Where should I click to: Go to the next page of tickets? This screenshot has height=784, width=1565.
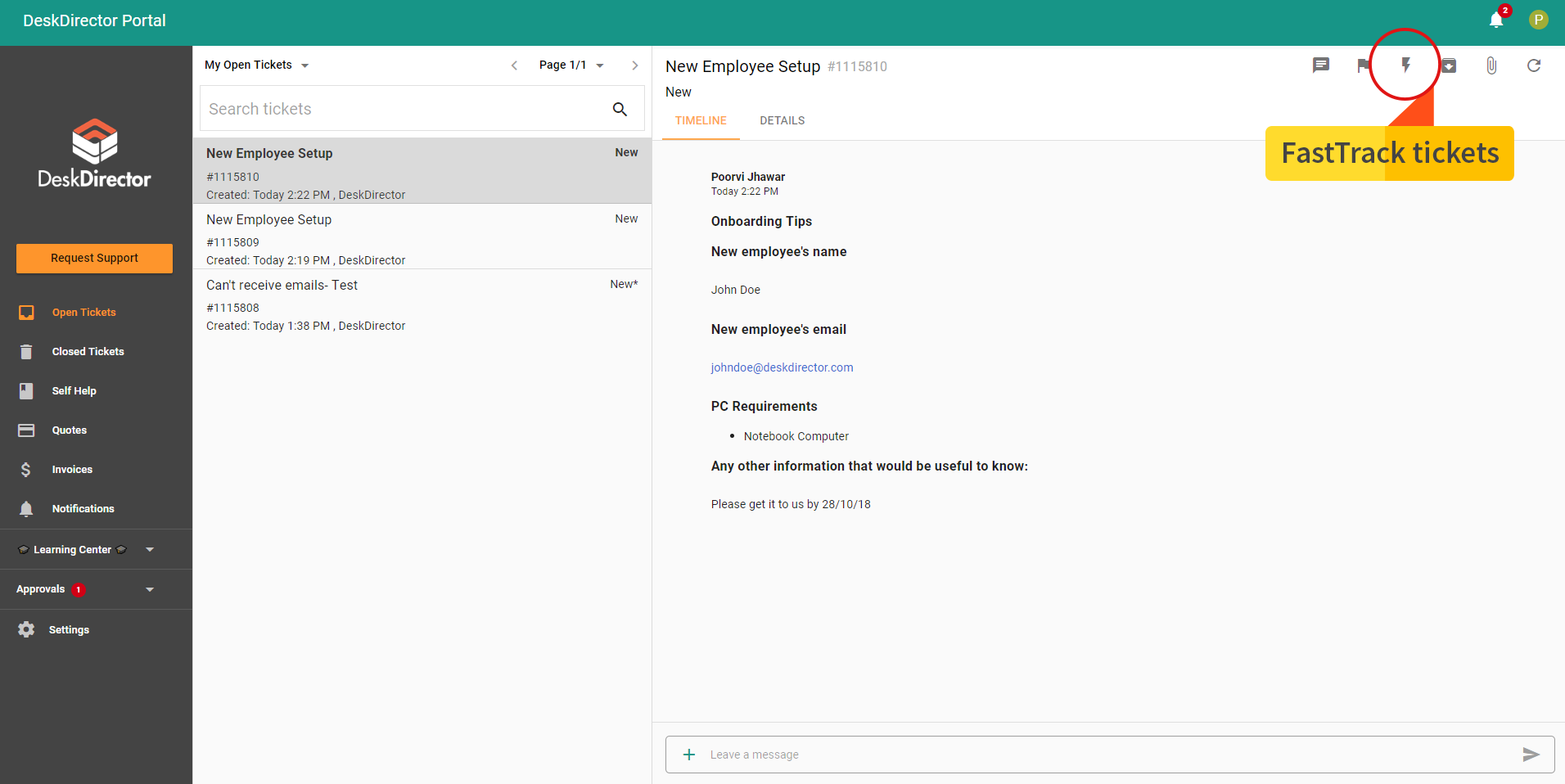click(x=635, y=65)
